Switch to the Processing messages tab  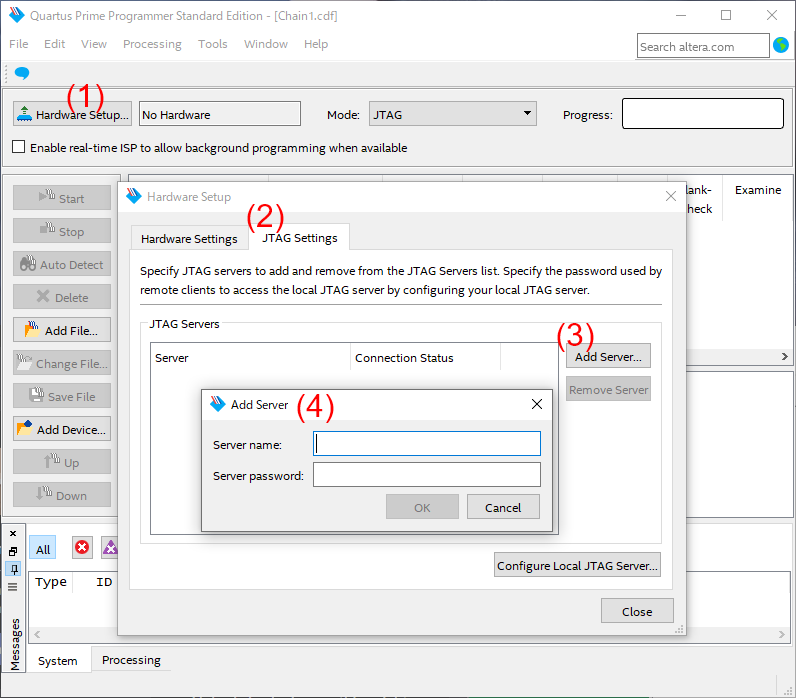tap(131, 659)
